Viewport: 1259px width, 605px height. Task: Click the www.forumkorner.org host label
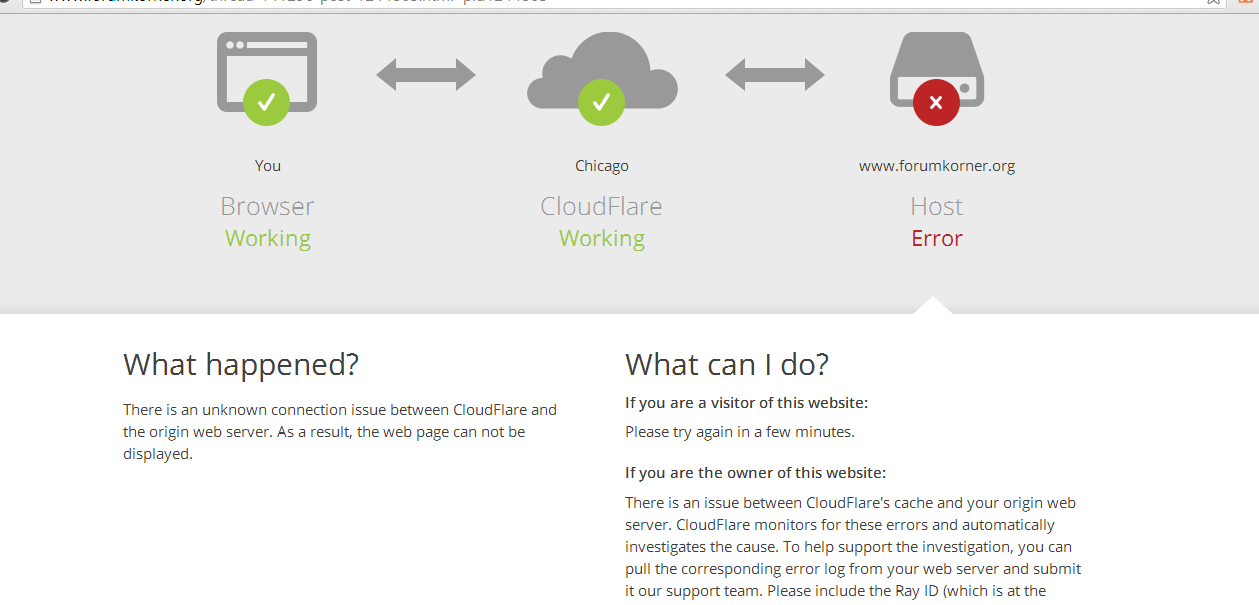coord(937,166)
